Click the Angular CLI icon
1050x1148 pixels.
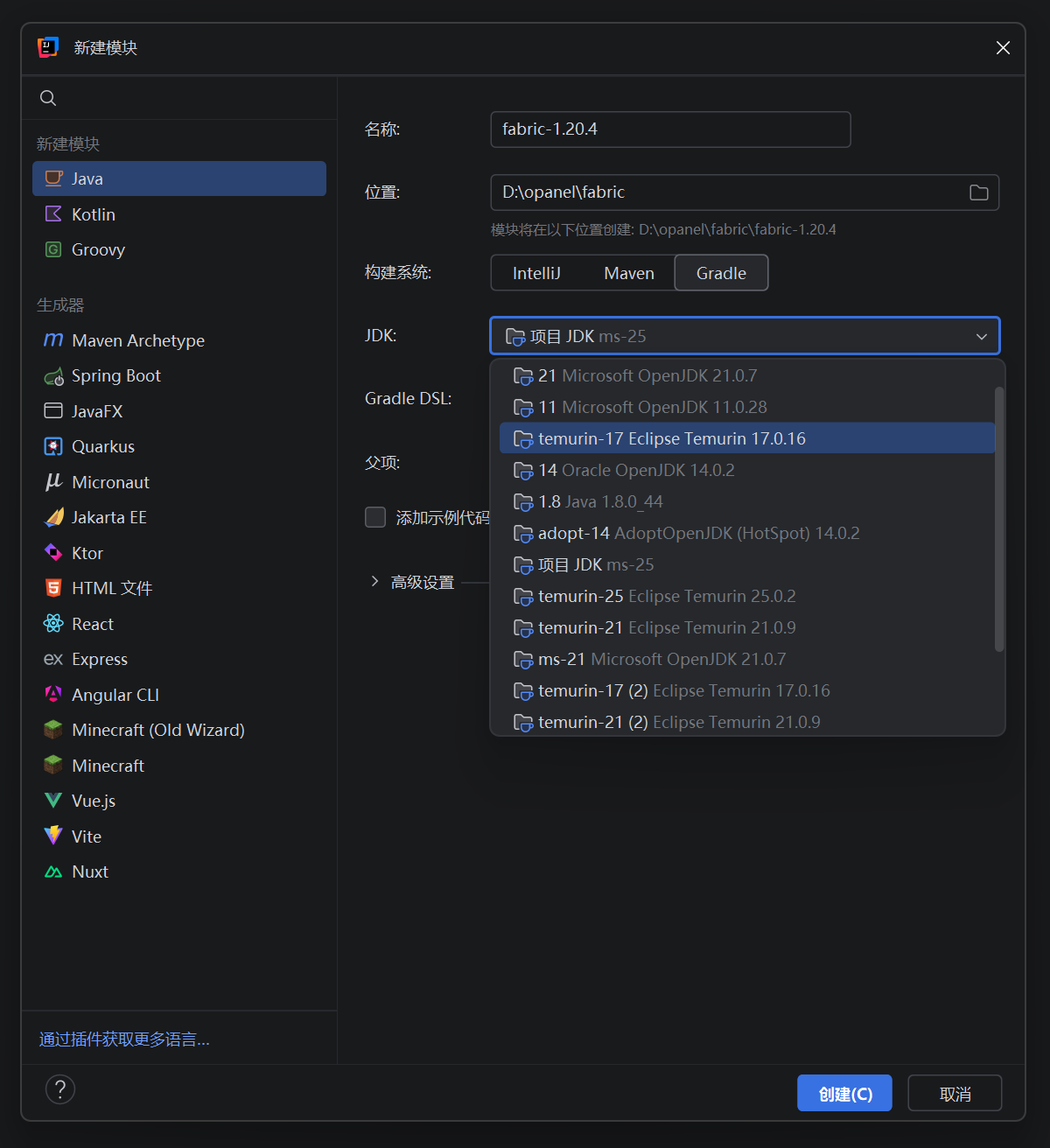click(53, 695)
